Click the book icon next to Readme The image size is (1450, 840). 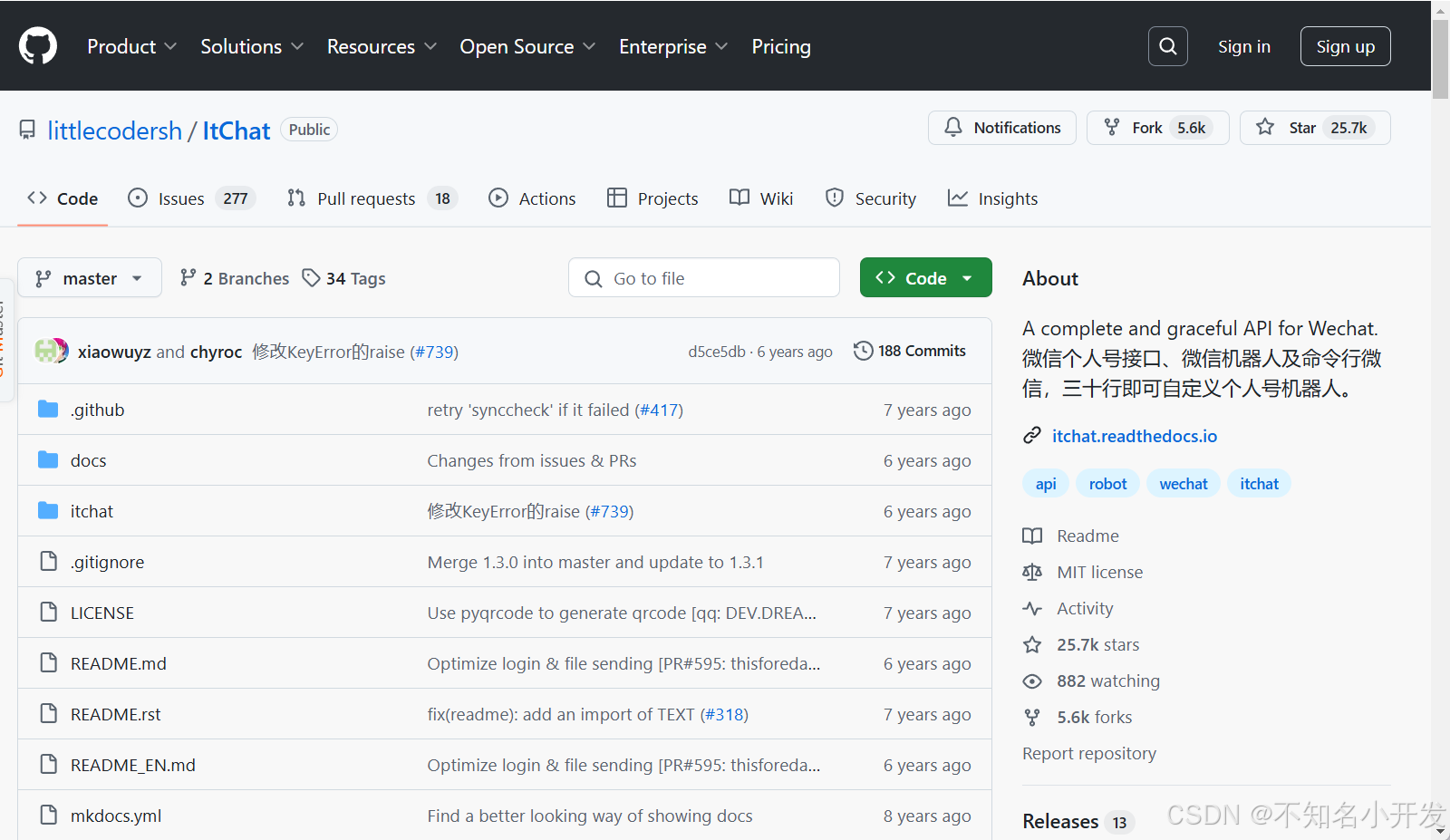pyautogui.click(x=1032, y=536)
